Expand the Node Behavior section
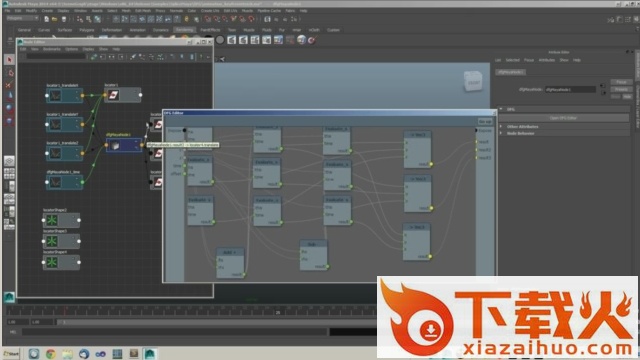The height and width of the screenshot is (360, 640). [520, 133]
